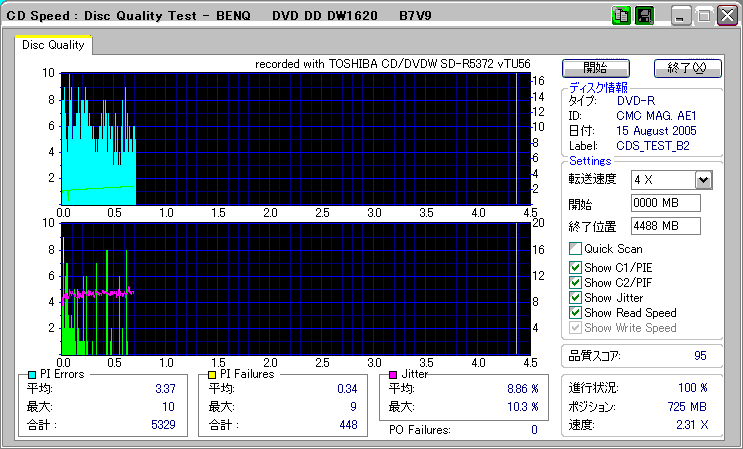This screenshot has height=449, width=743.
Task: Click the position value 725 MB
Action: (x=687, y=407)
